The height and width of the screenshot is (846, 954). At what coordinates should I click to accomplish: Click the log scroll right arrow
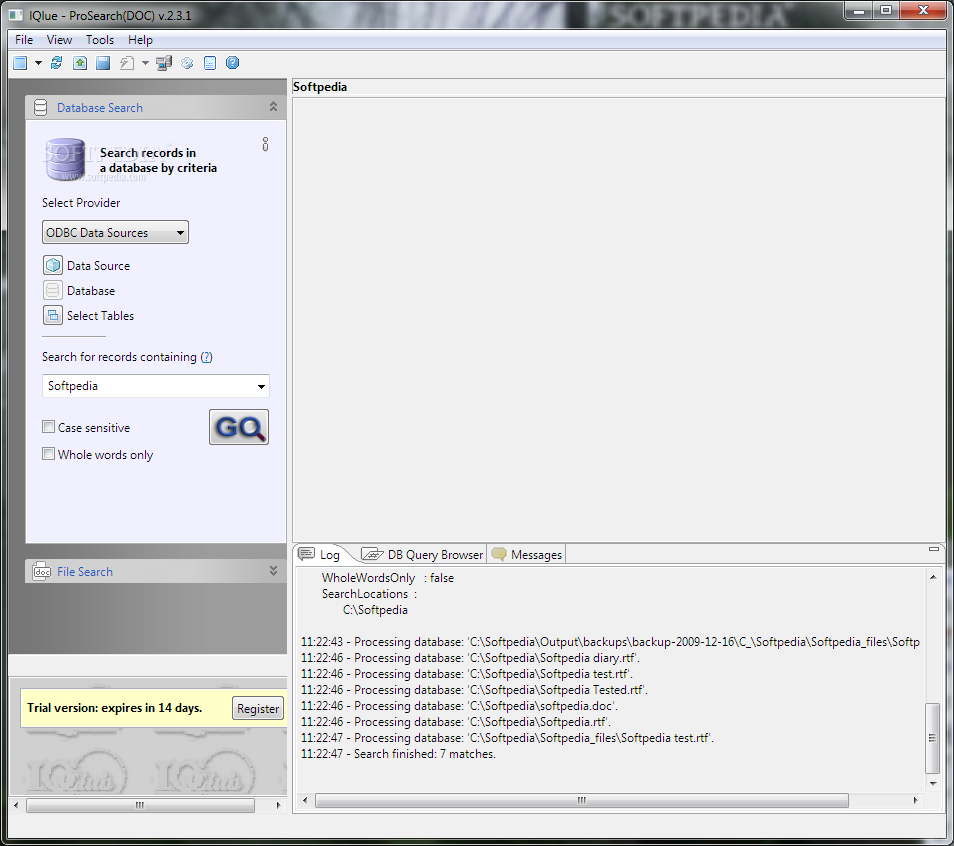(915, 800)
